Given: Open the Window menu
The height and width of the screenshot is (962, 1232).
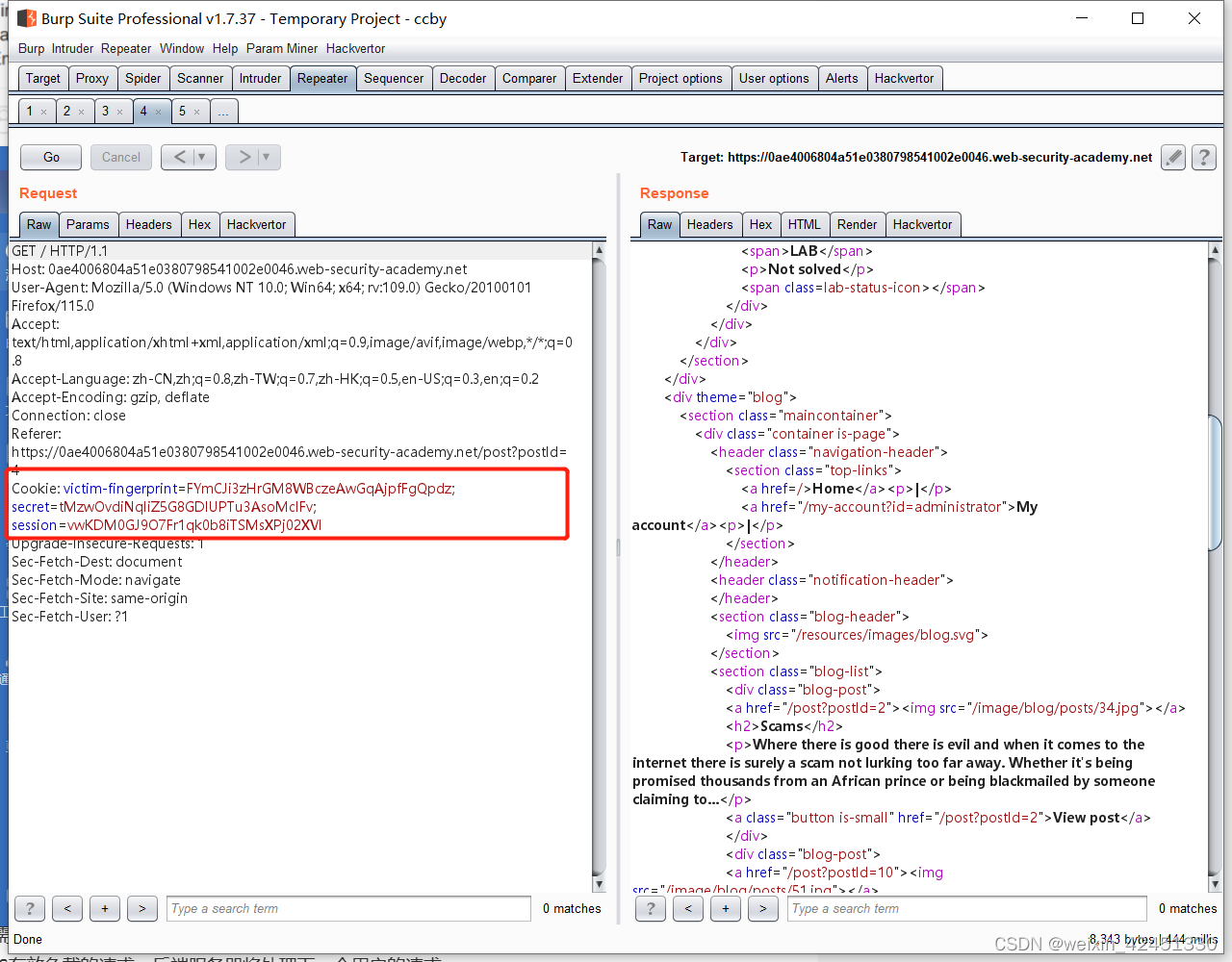Looking at the screenshot, I should 182,48.
